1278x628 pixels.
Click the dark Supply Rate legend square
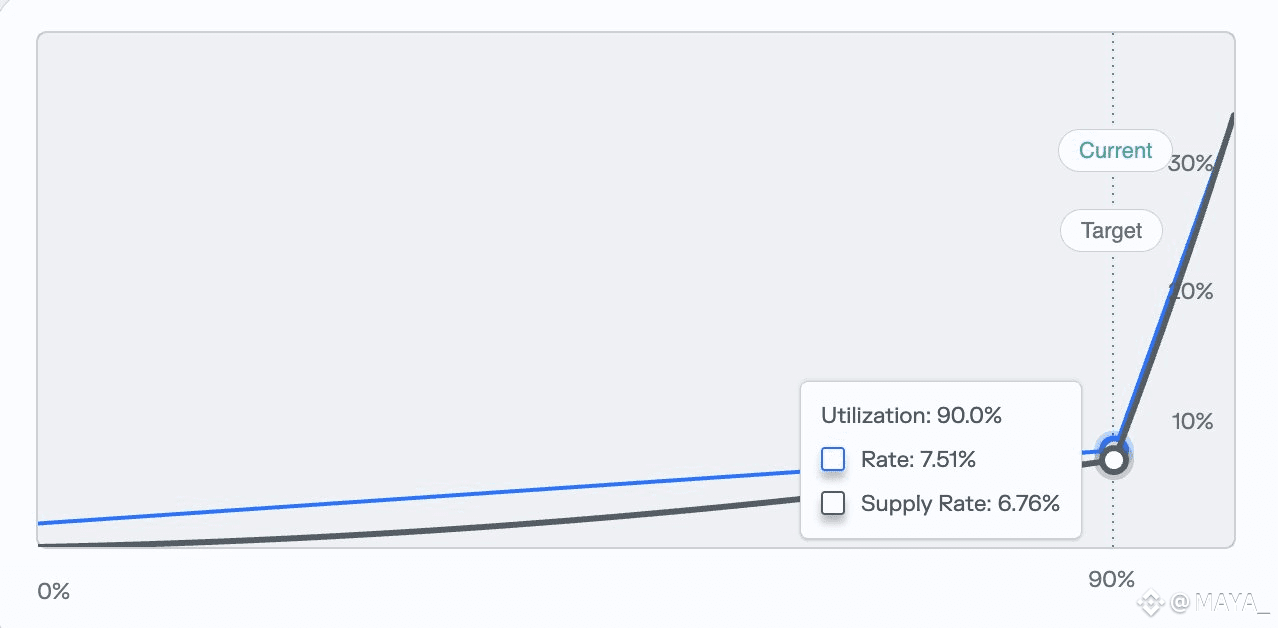(833, 503)
